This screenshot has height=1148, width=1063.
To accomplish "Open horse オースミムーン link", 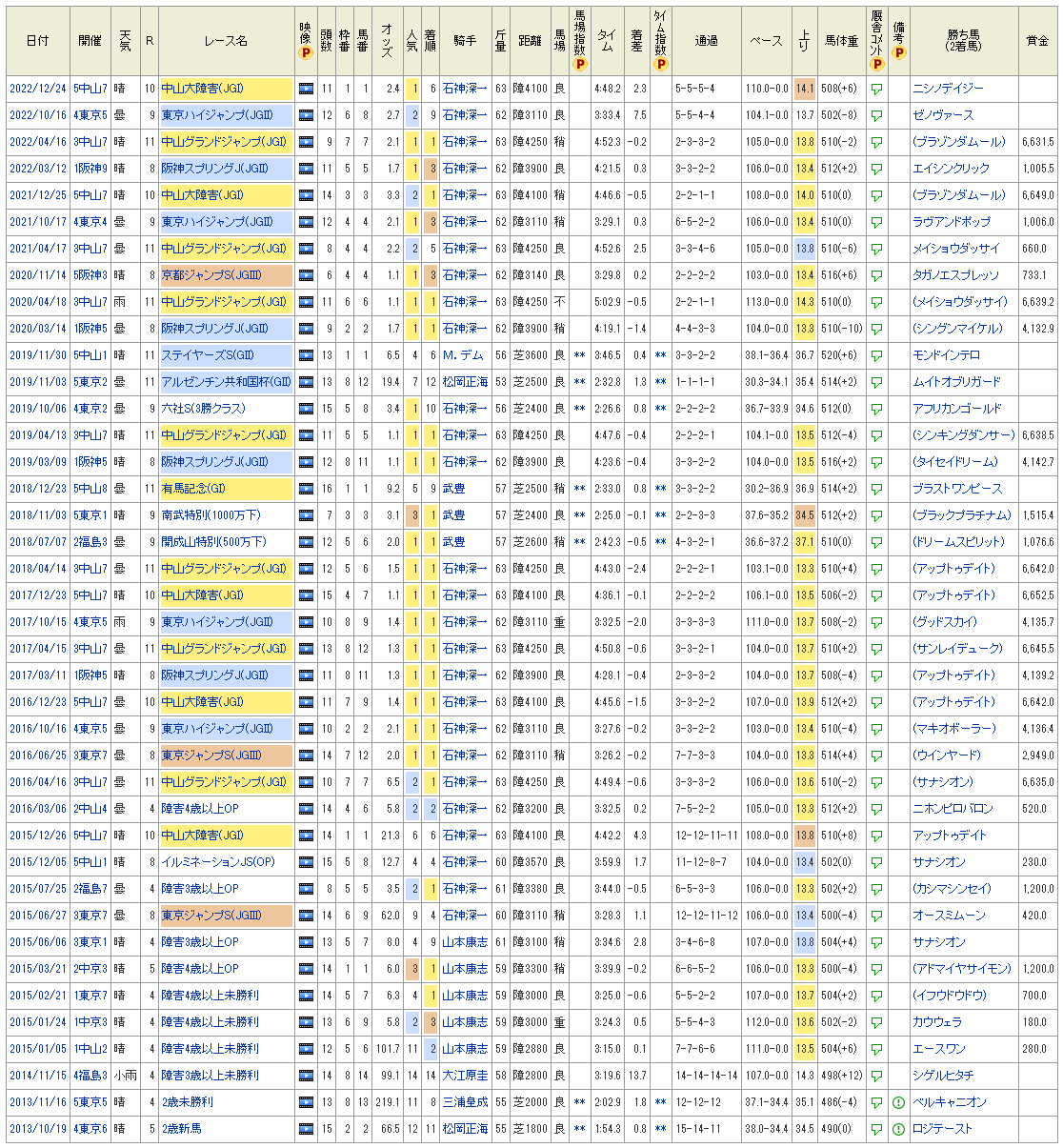I will [949, 916].
